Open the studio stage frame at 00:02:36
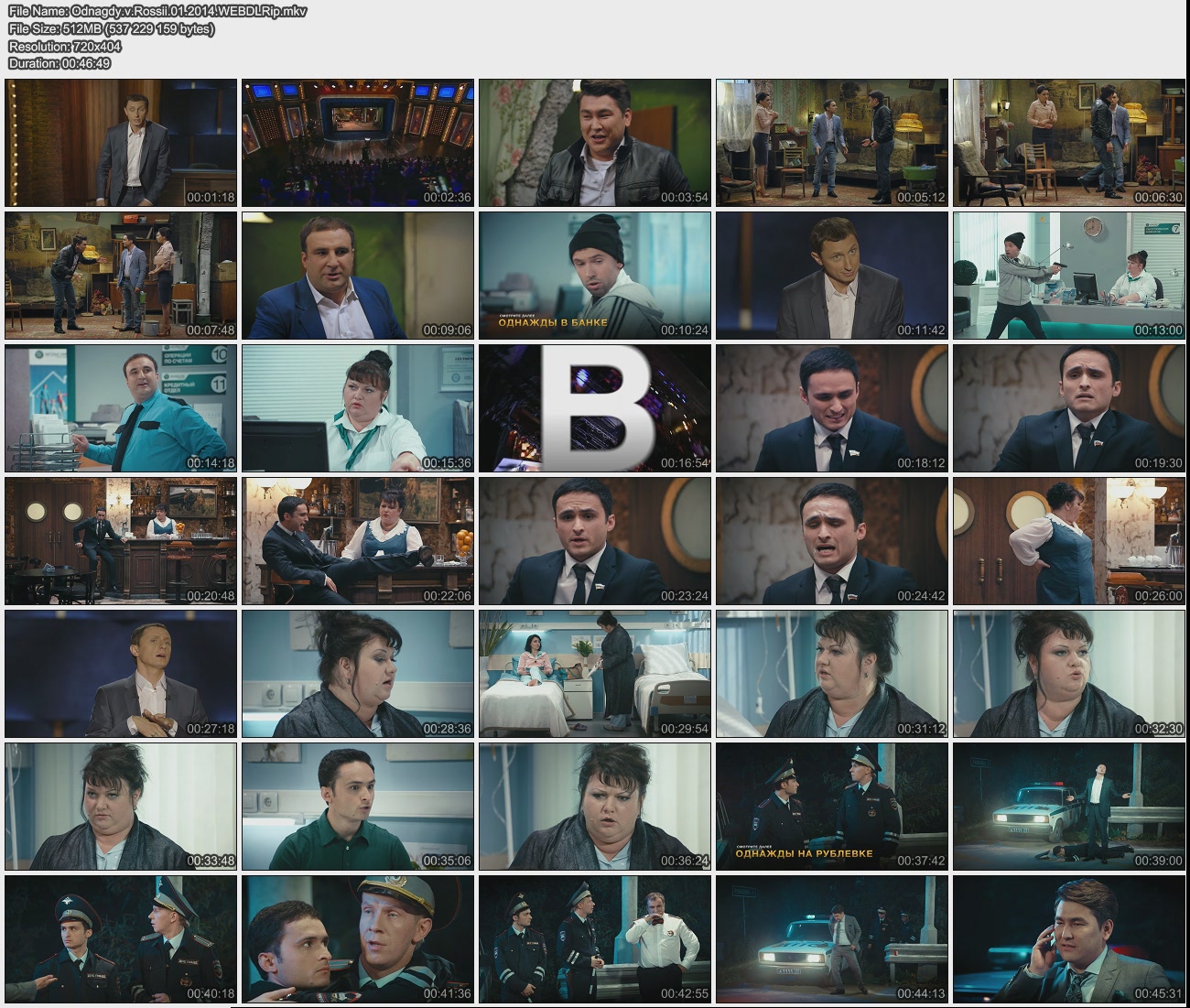The width and height of the screenshot is (1190, 1008). point(358,143)
